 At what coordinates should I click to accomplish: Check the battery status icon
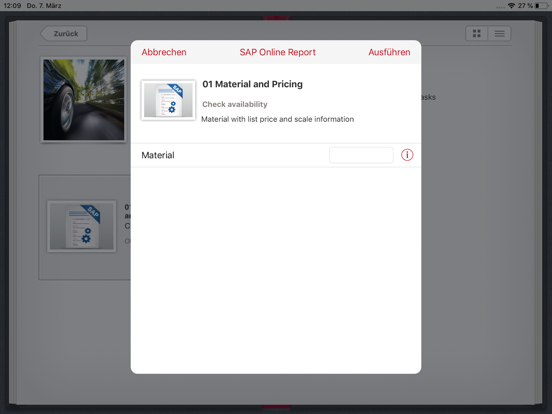541,6
